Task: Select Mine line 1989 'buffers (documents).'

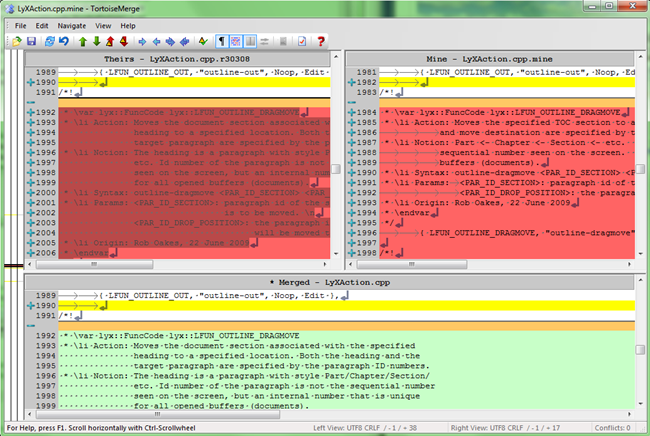Action: point(507,162)
